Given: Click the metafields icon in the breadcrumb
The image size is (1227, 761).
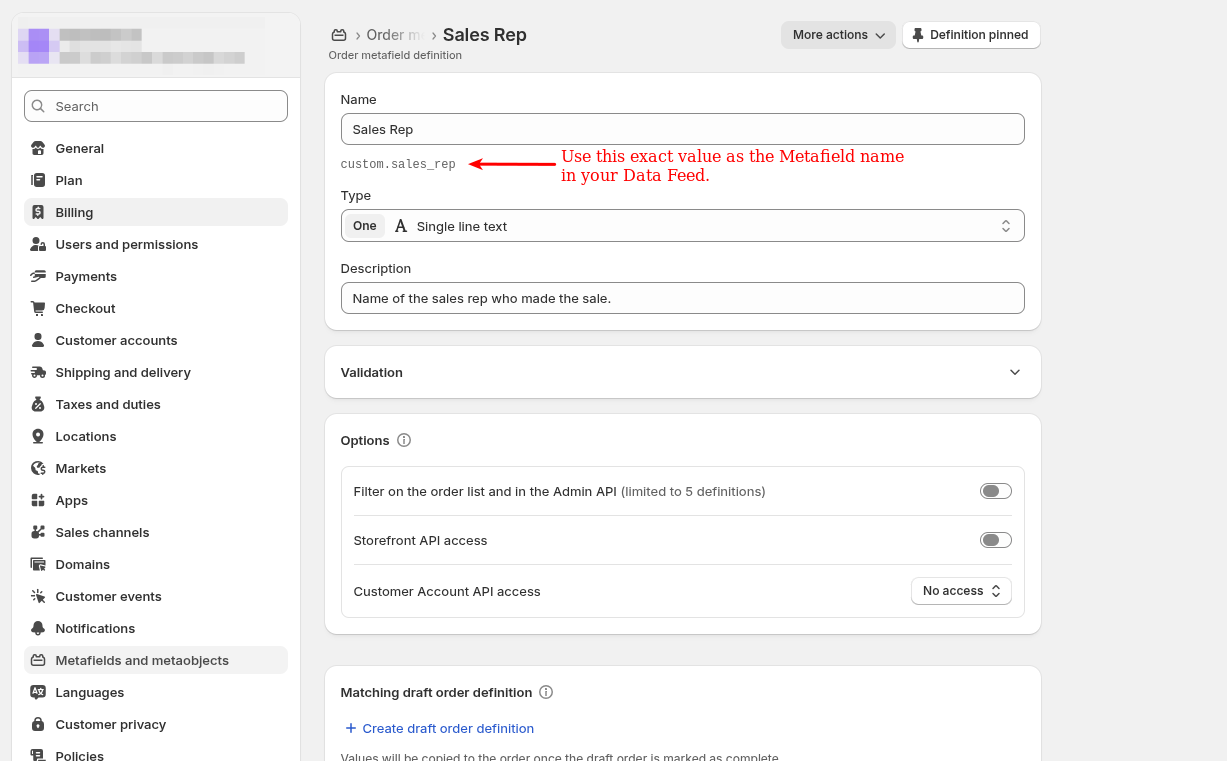Looking at the screenshot, I should click(x=339, y=35).
